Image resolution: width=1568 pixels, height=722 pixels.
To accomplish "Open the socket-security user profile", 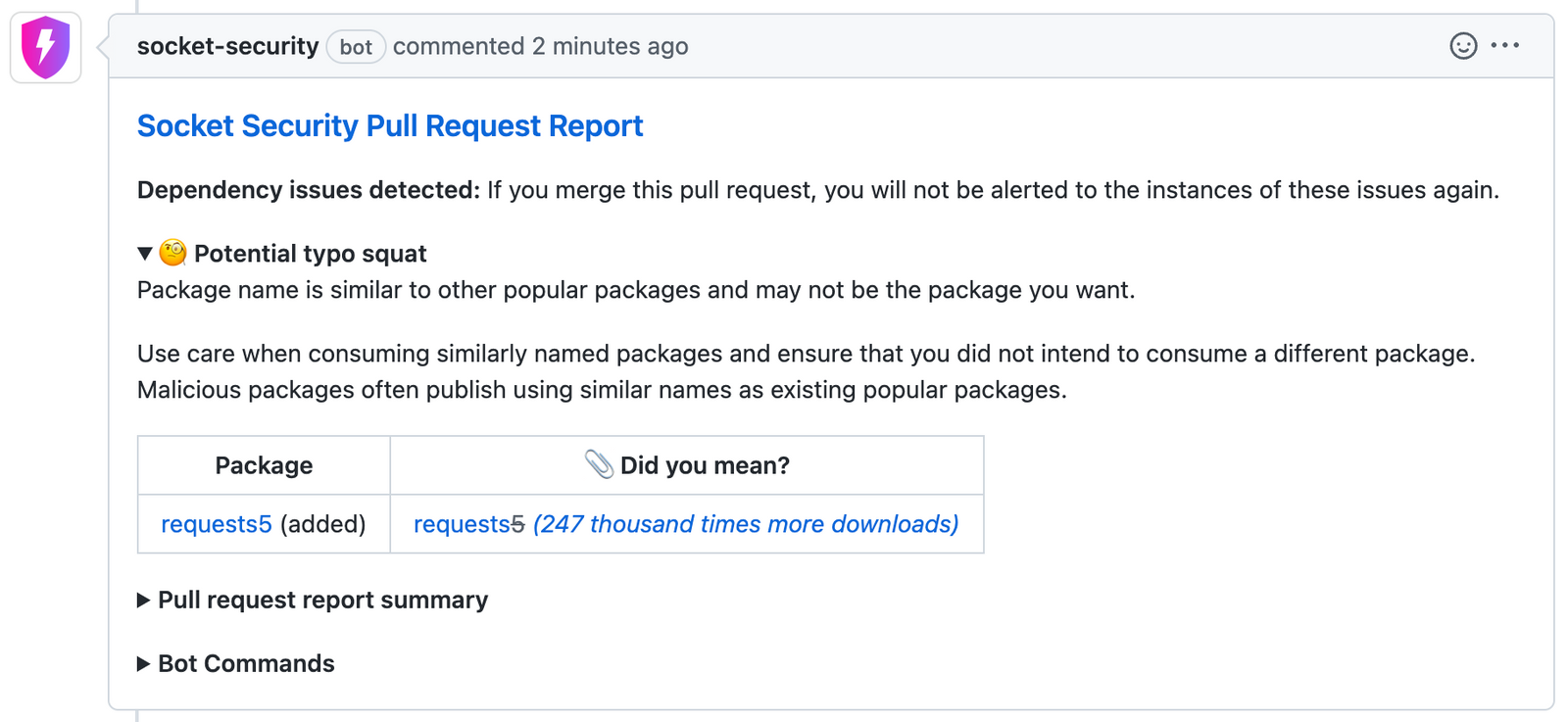I will (x=227, y=47).
